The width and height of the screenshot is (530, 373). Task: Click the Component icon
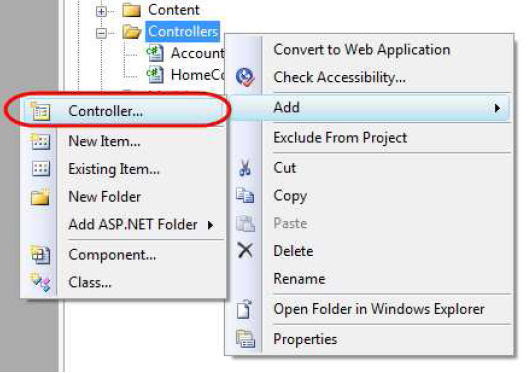pyautogui.click(x=40, y=255)
